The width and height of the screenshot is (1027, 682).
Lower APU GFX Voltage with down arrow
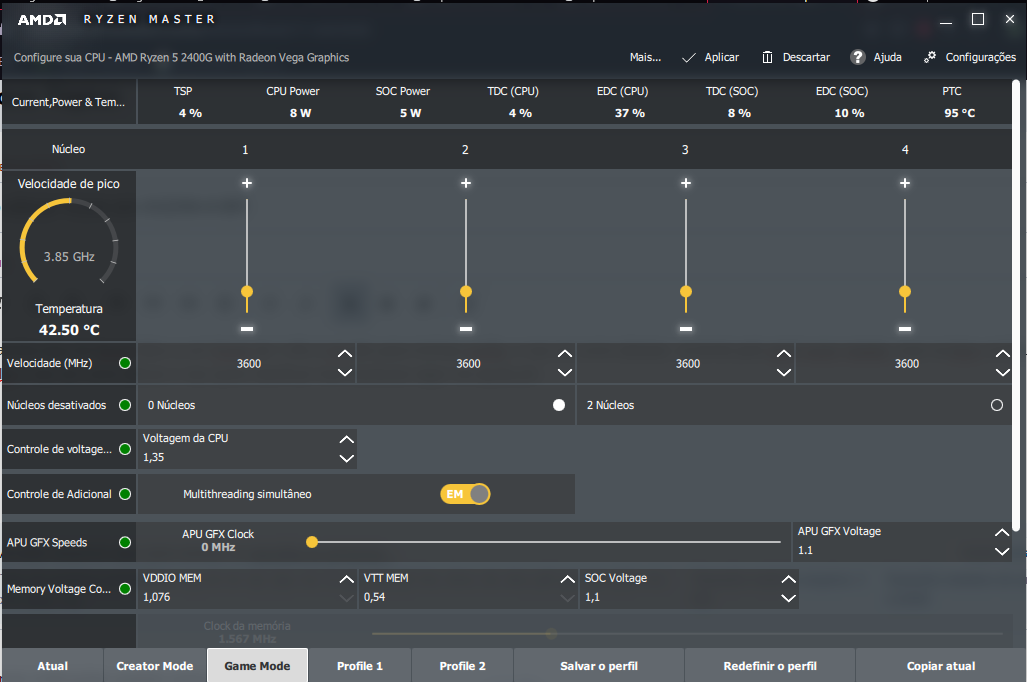(x=1002, y=551)
